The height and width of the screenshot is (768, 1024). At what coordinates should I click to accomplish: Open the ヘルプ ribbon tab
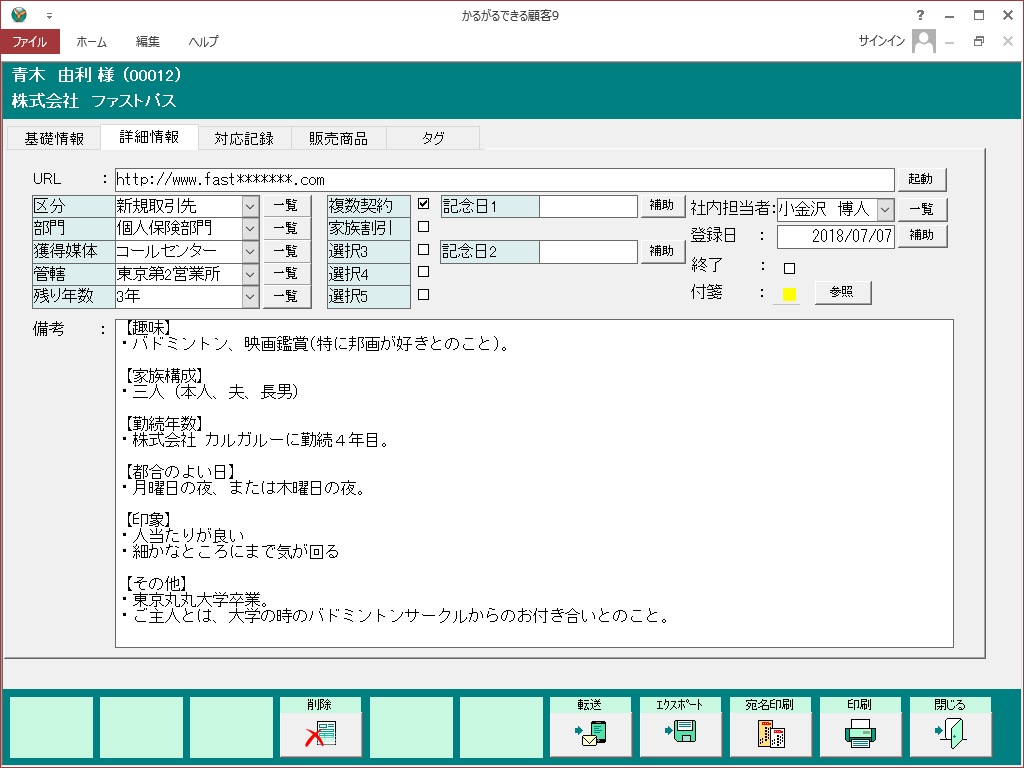203,41
